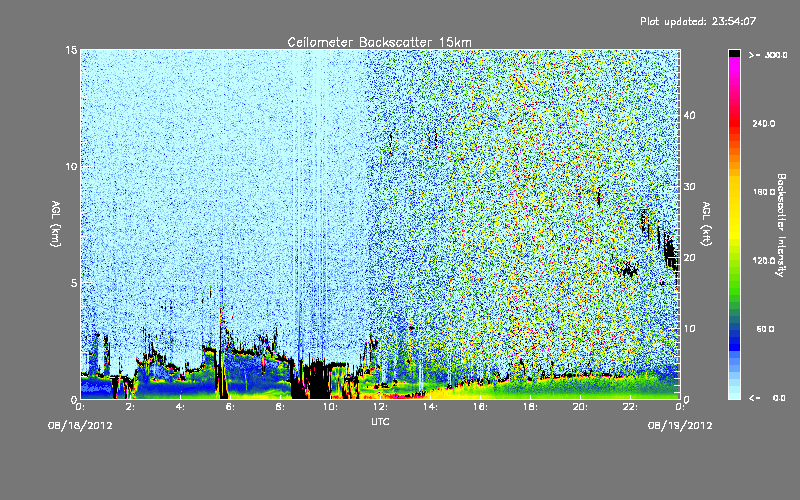Viewport: 800px width, 500px height.
Task: Click the "30" kft tick label
Action: pyautogui.click(x=689, y=187)
